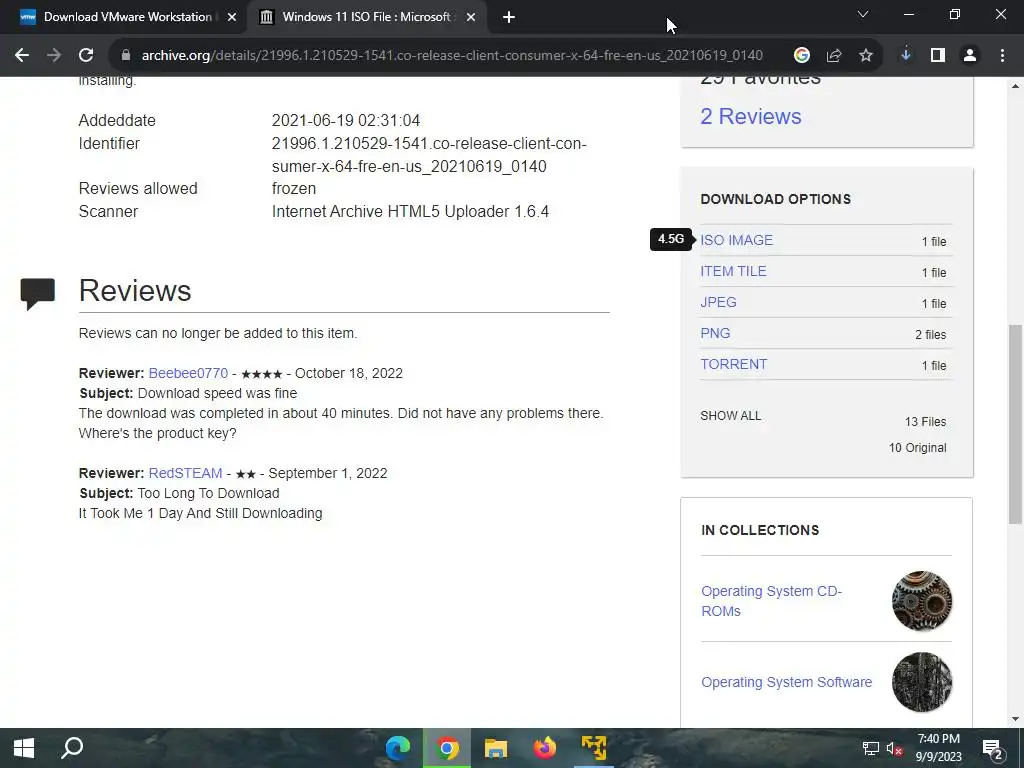Open the yellow VMware taskbar app icon
Viewport: 1024px width, 768px height.
[x=594, y=748]
